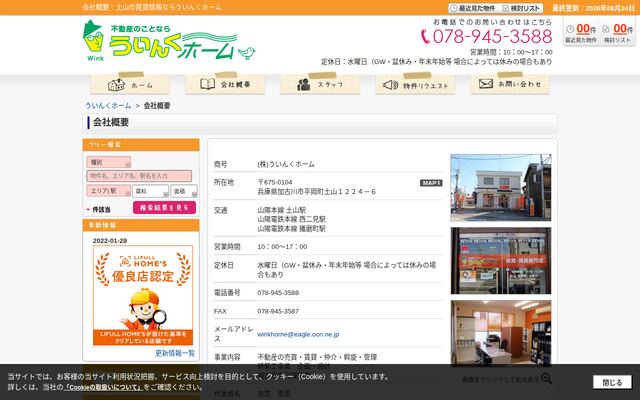Image resolution: width=640 pixels, height=400 pixels.
Task: Click the megaphone icon on 物件リクエスト tab
Action: [x=390, y=85]
